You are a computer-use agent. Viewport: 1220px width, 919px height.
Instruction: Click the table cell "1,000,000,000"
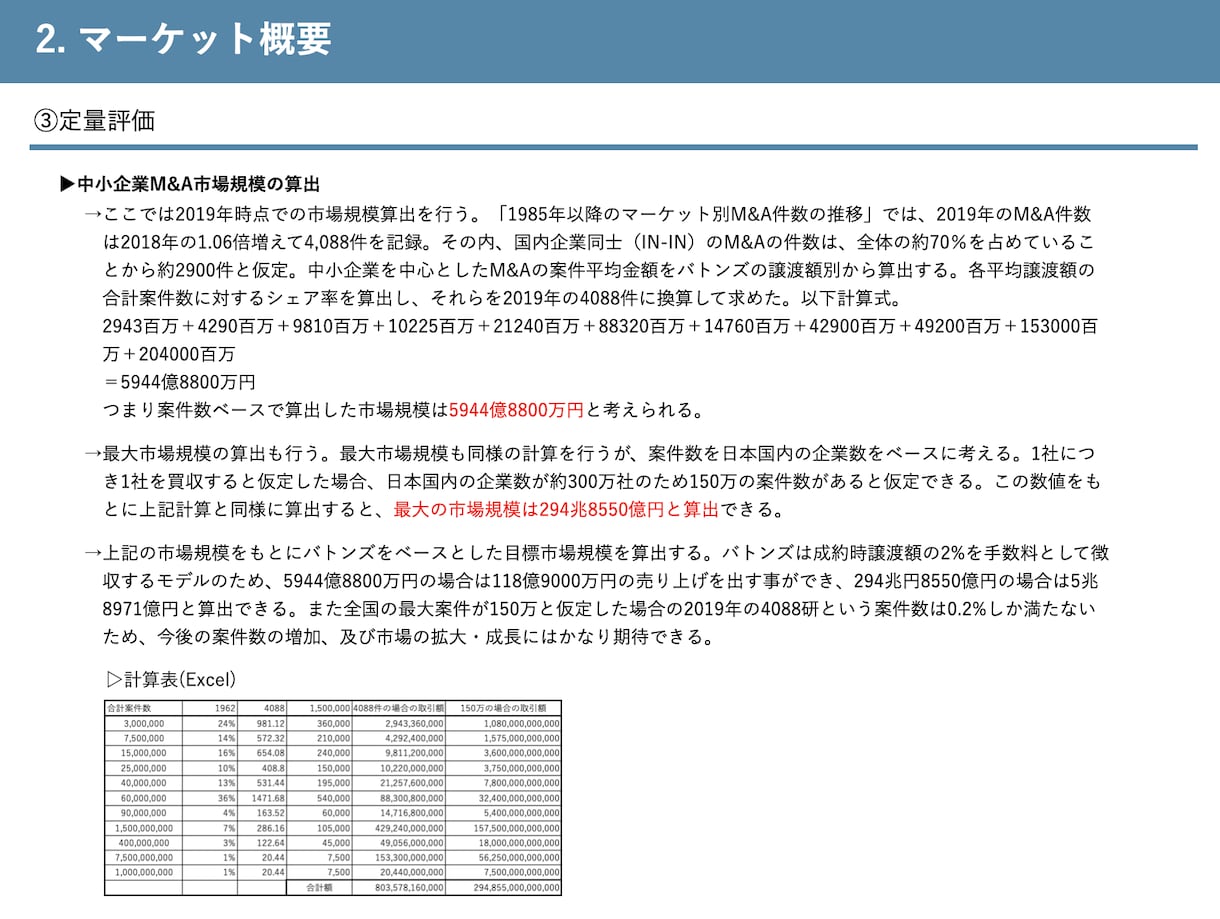click(141, 872)
